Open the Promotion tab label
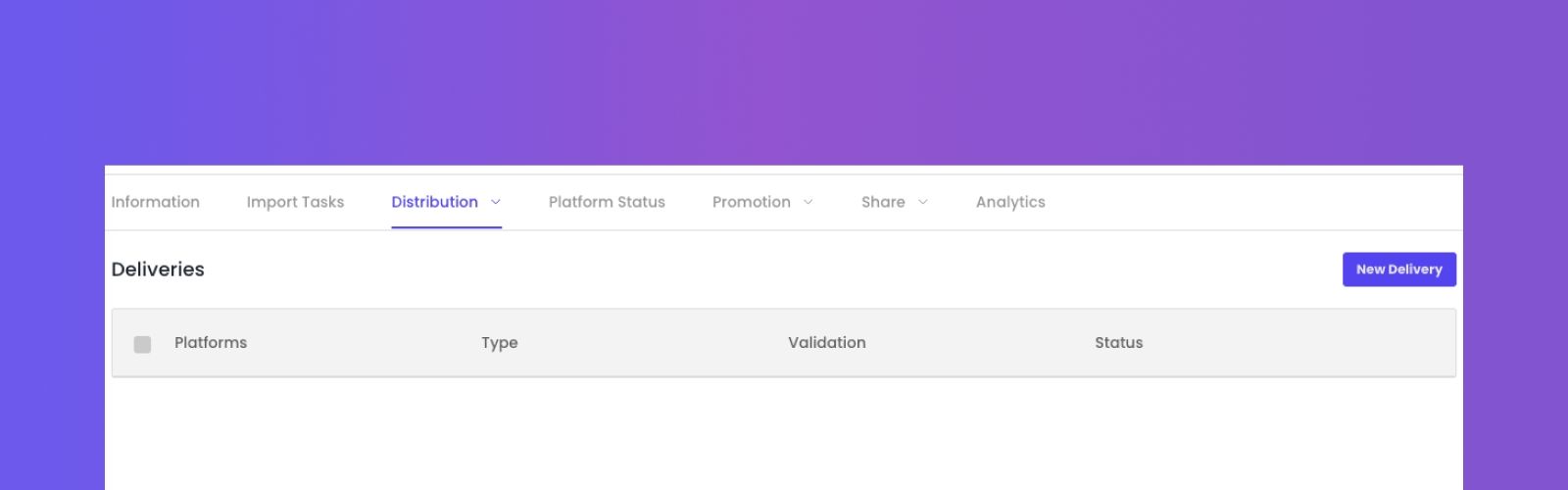This screenshot has width=1568, height=490. click(751, 202)
